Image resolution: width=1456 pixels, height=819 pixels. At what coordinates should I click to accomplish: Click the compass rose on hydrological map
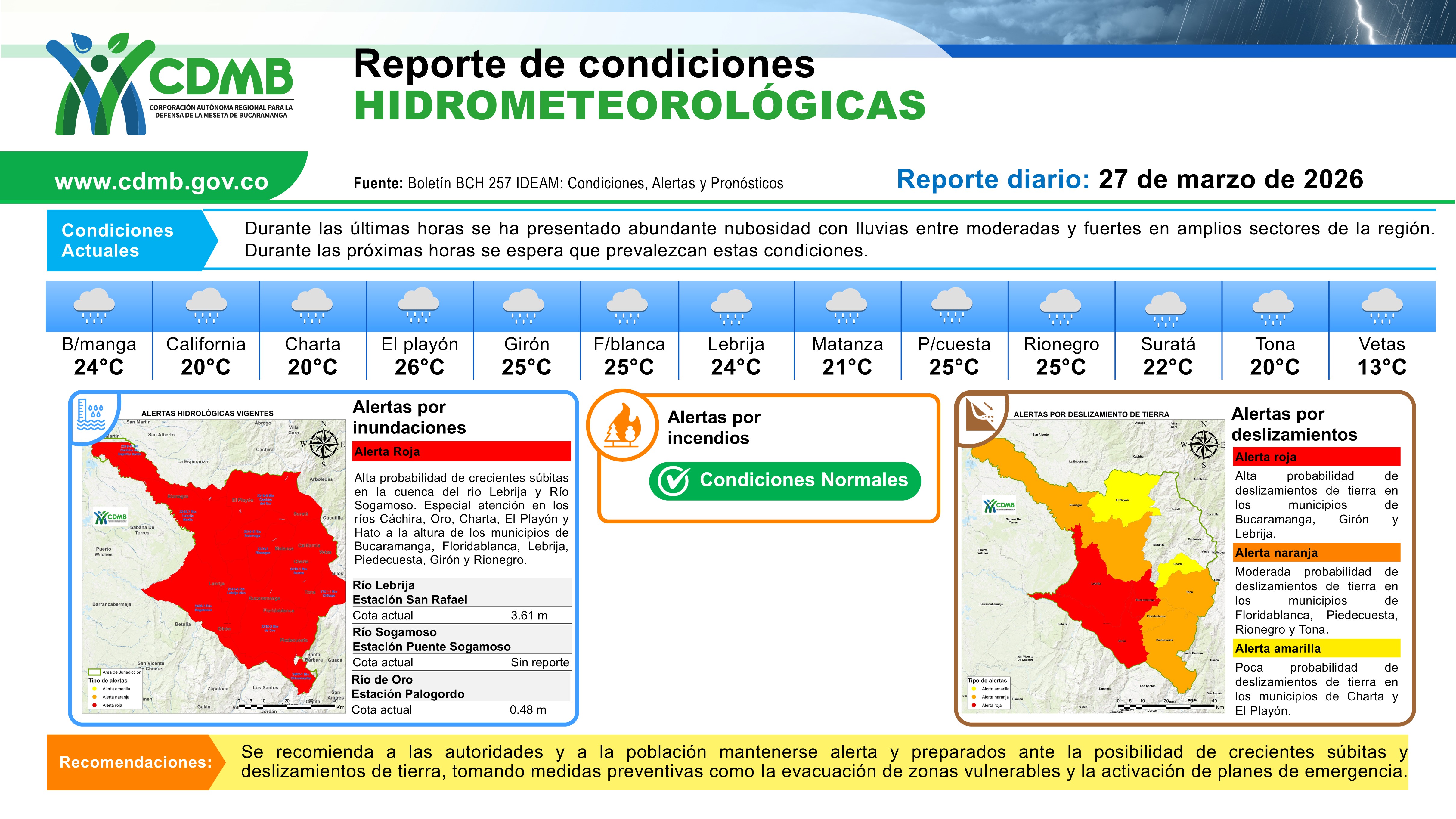(323, 444)
